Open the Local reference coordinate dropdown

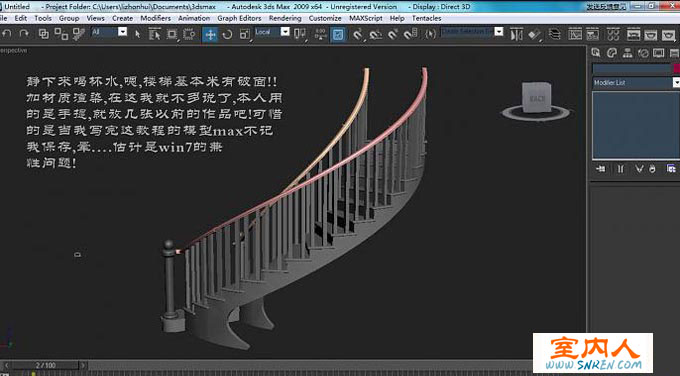pos(272,32)
